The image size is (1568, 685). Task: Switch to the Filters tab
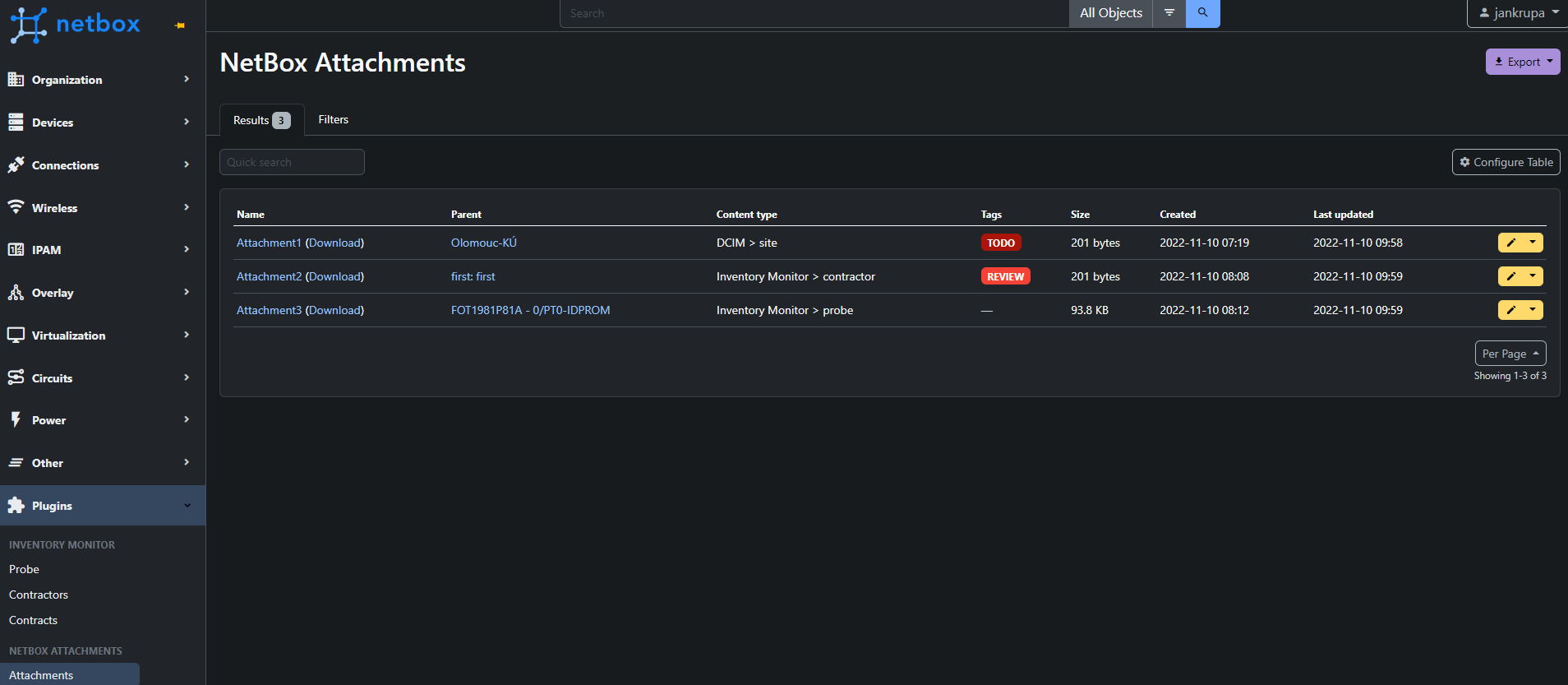point(333,120)
